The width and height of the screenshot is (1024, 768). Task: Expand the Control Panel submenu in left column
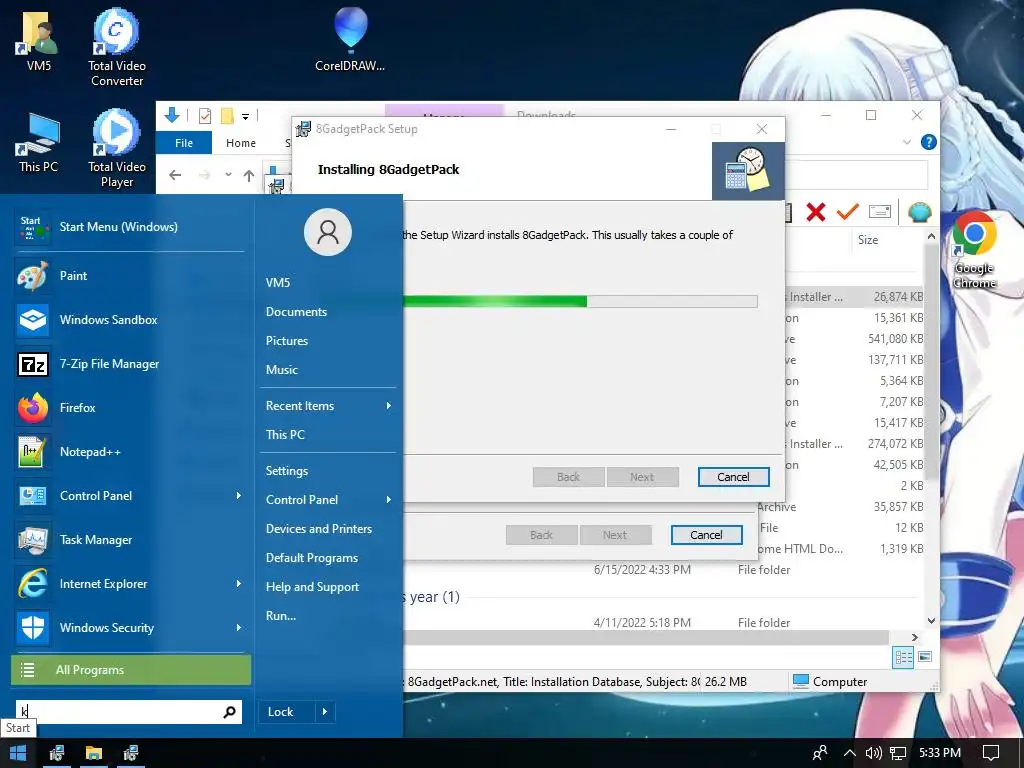[238, 496]
